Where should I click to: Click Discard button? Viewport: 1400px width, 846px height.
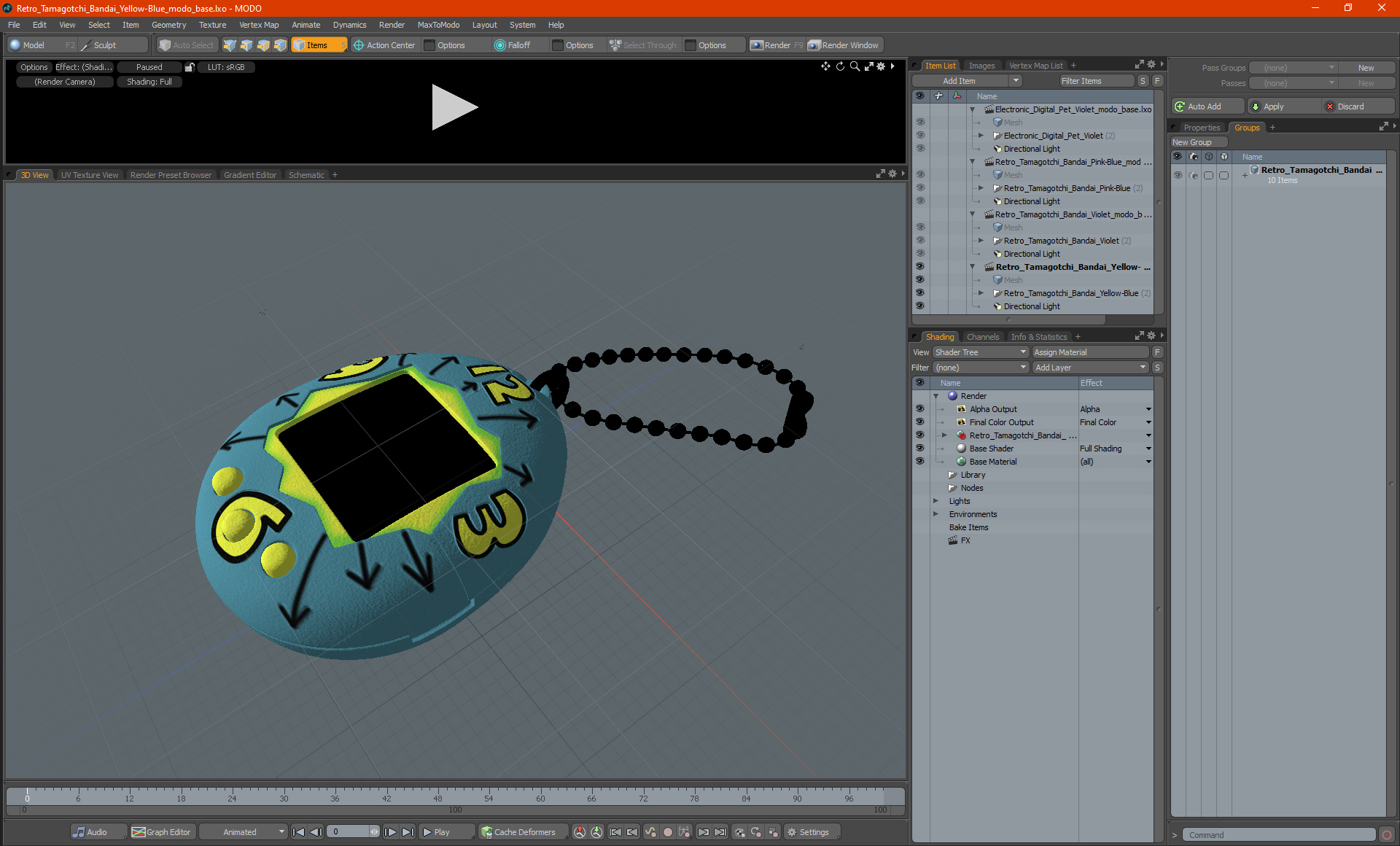click(1358, 106)
